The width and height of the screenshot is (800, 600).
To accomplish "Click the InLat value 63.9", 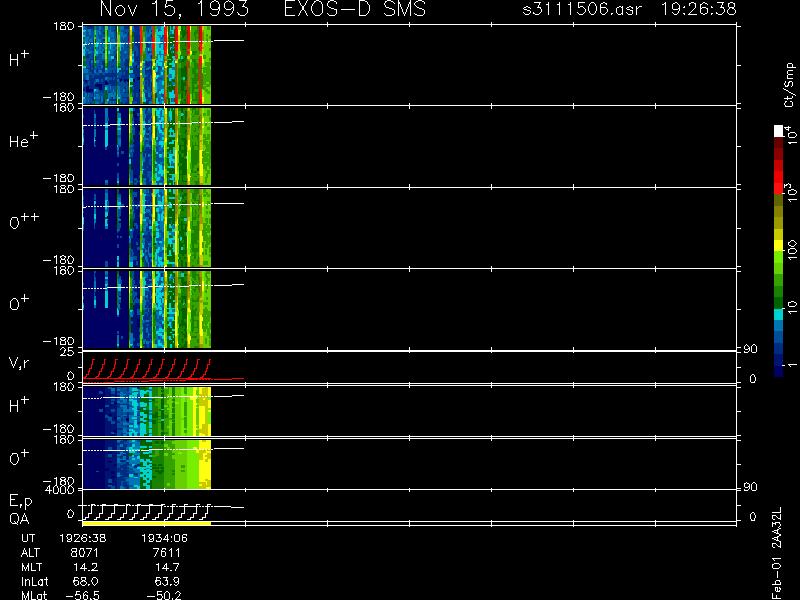I will pos(167,581).
